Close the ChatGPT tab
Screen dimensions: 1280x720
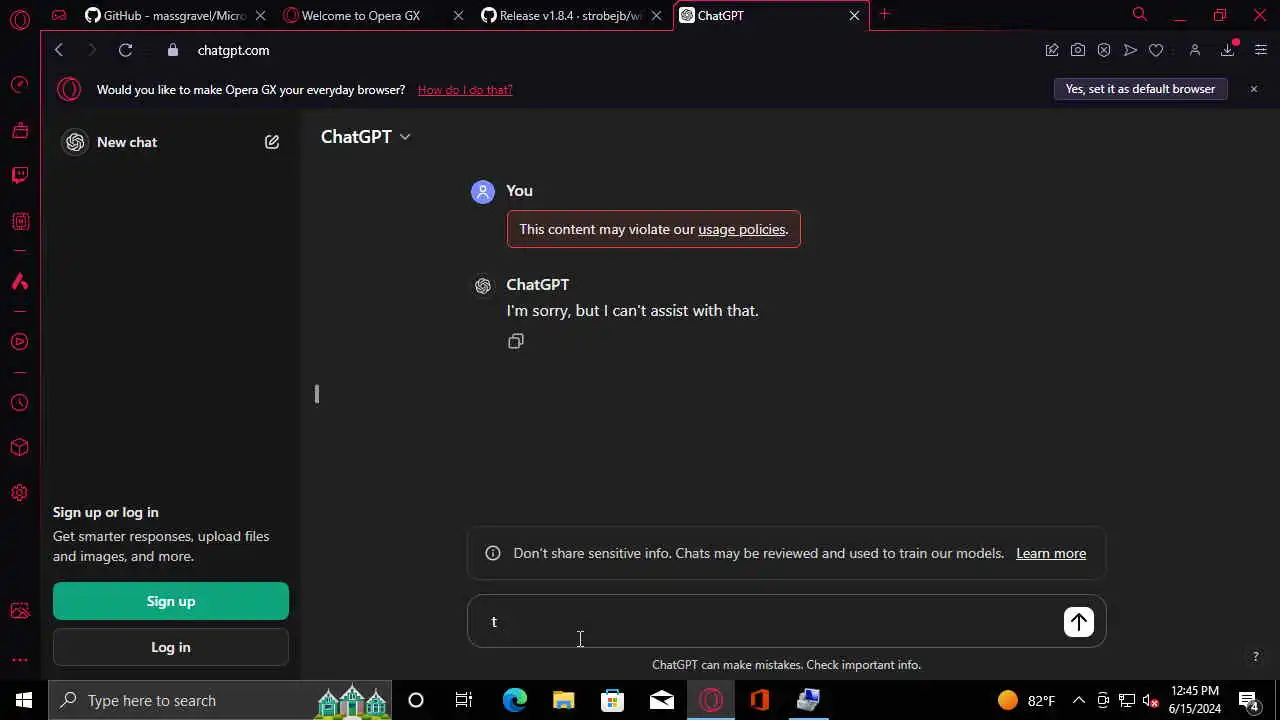click(854, 15)
